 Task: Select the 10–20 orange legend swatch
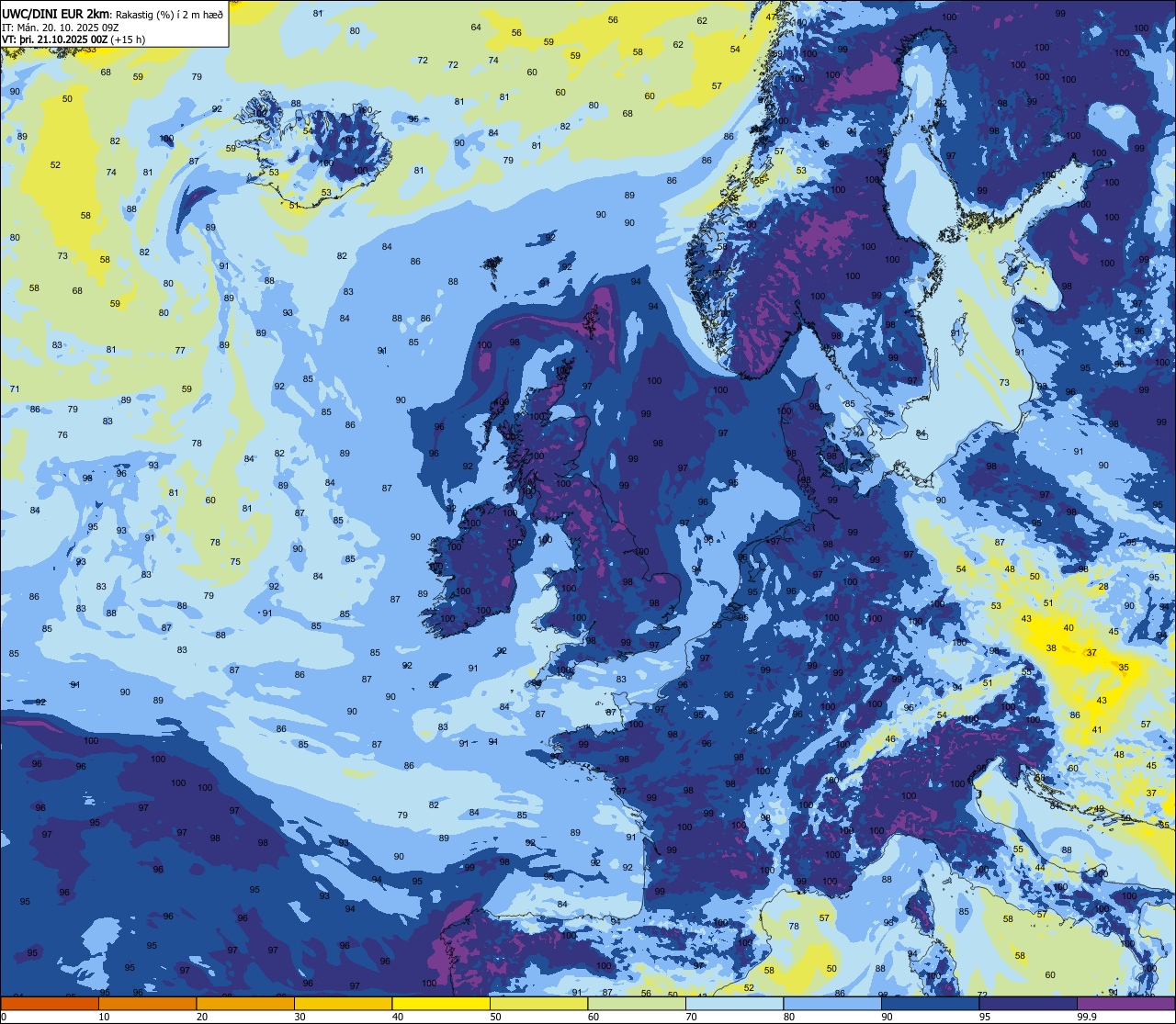click(147, 1003)
